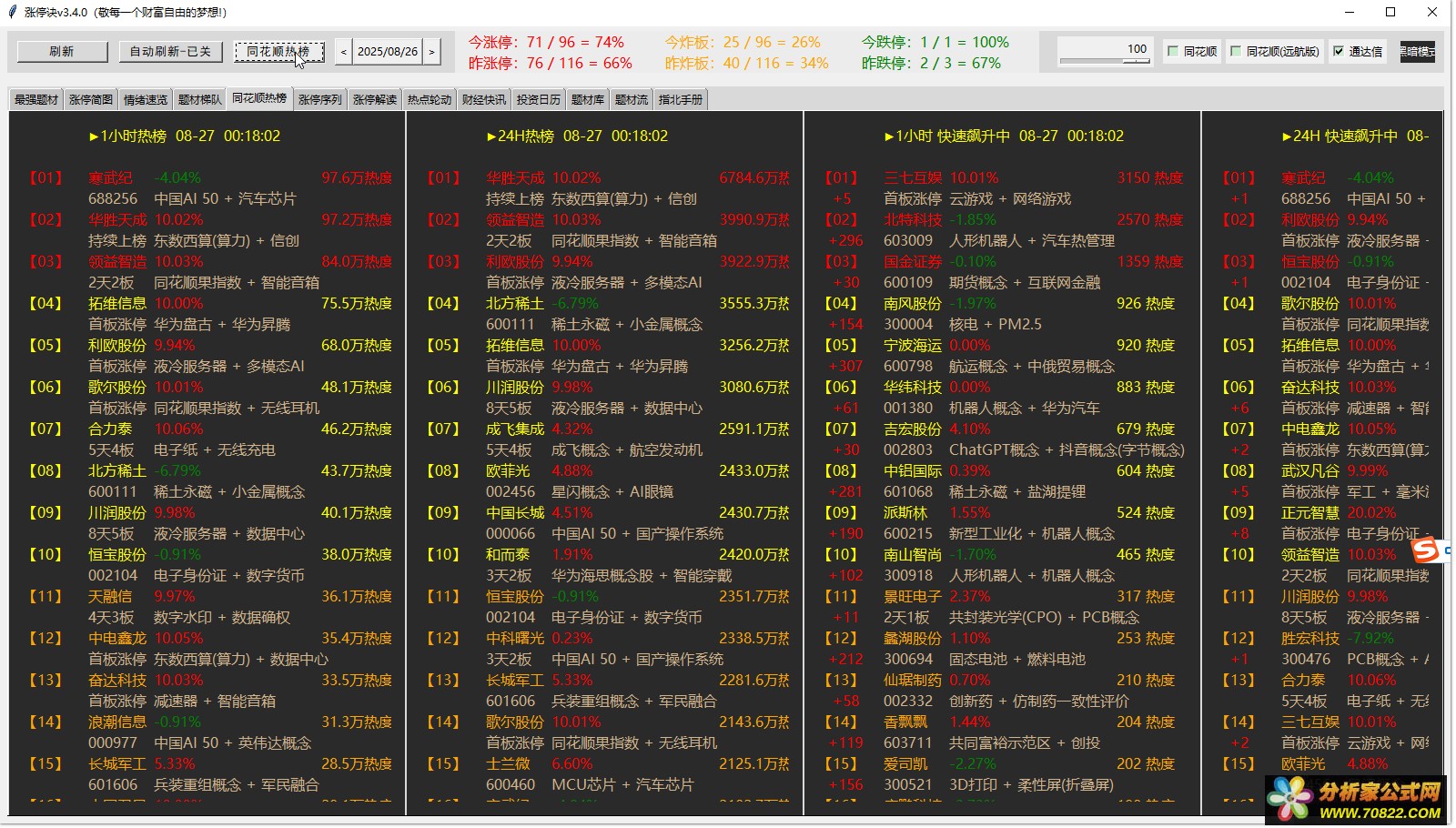The height and width of the screenshot is (828, 1456).
Task: Select 派斯林 in 1小时 快速飙升中 list
Action: point(905,513)
